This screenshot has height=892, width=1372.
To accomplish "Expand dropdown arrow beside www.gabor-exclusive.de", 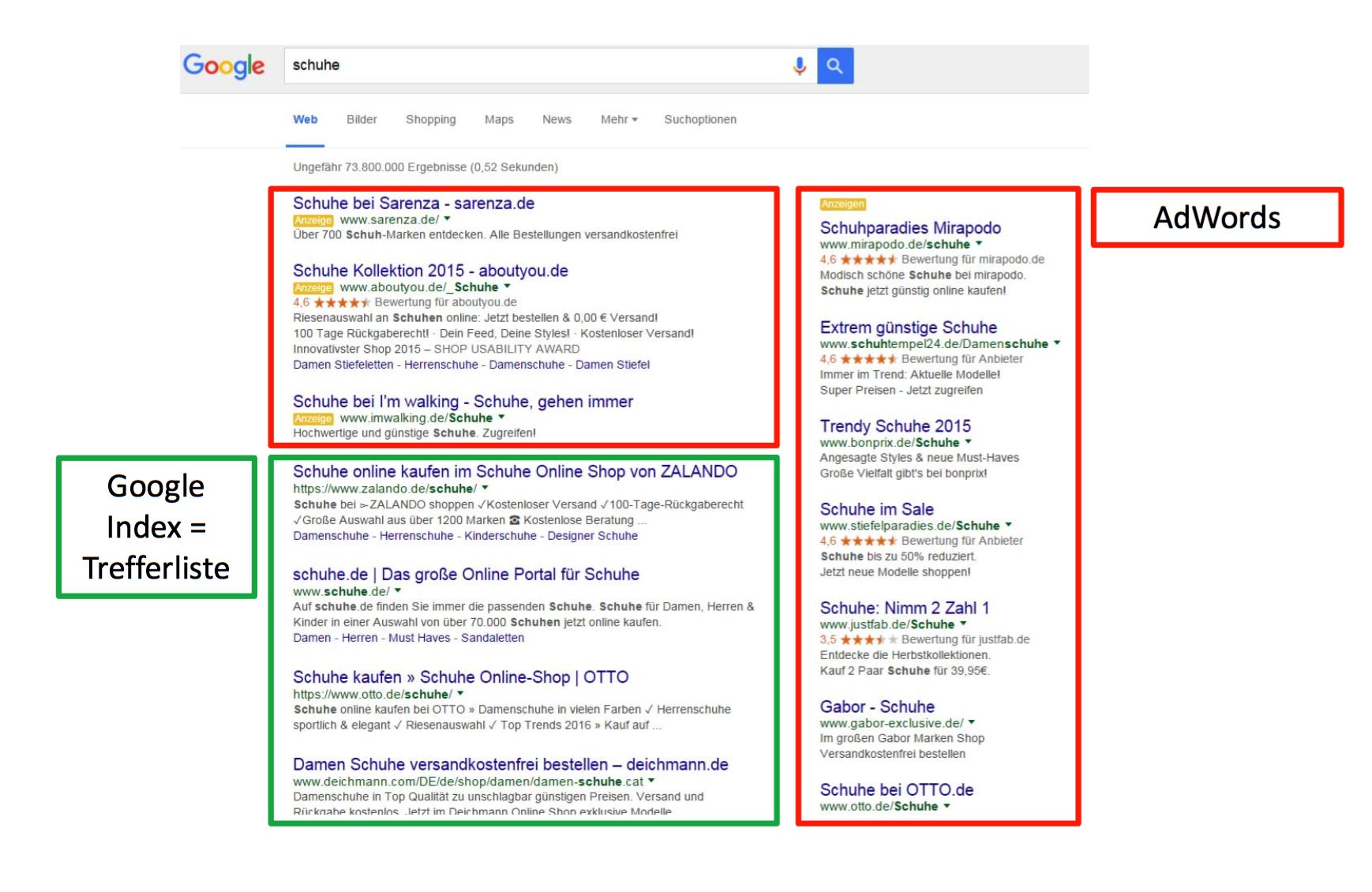I will coord(973,722).
